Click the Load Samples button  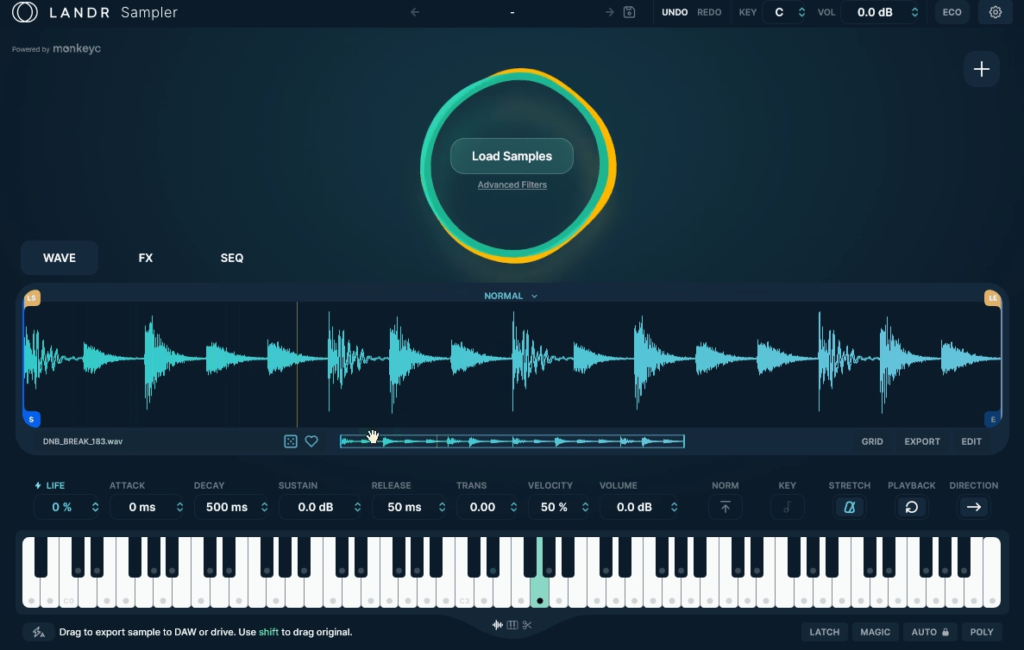pyautogui.click(x=511, y=156)
